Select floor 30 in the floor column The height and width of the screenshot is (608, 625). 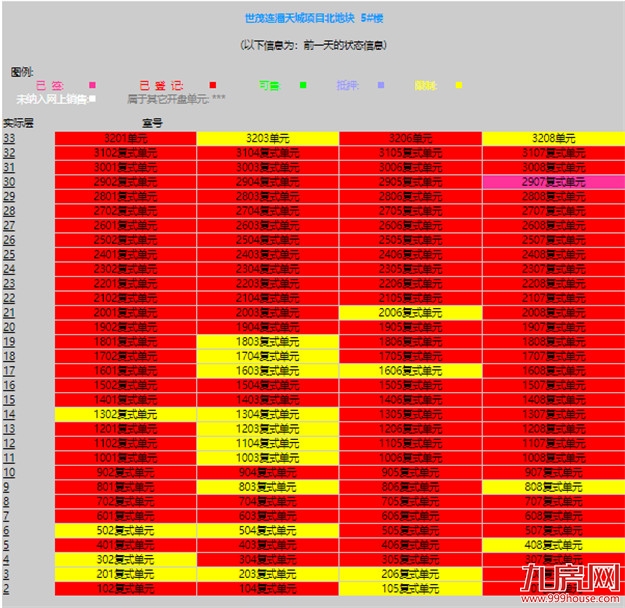point(9,182)
